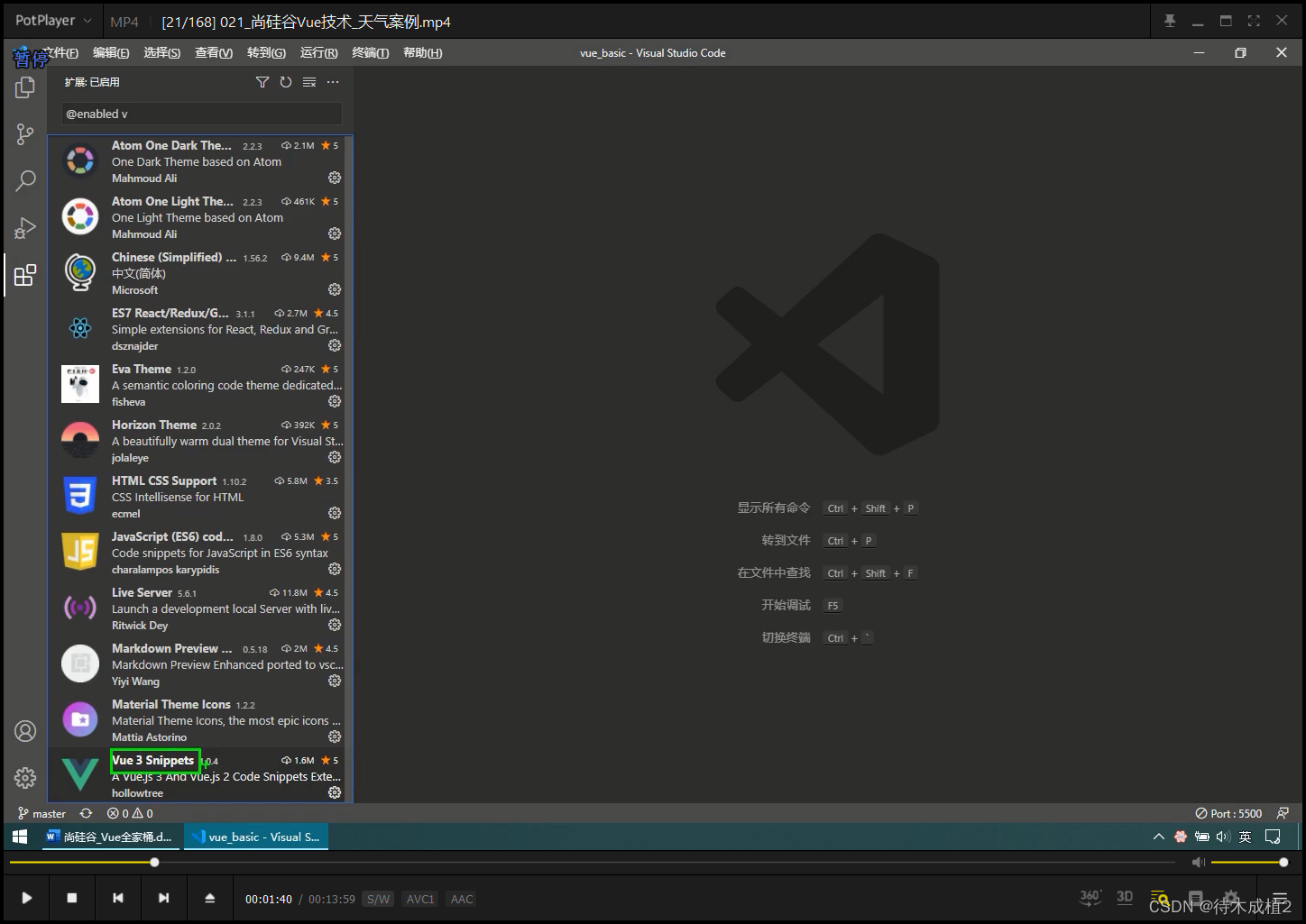
Task: Open manage gear for Material Theme Icons
Action: tap(335, 736)
